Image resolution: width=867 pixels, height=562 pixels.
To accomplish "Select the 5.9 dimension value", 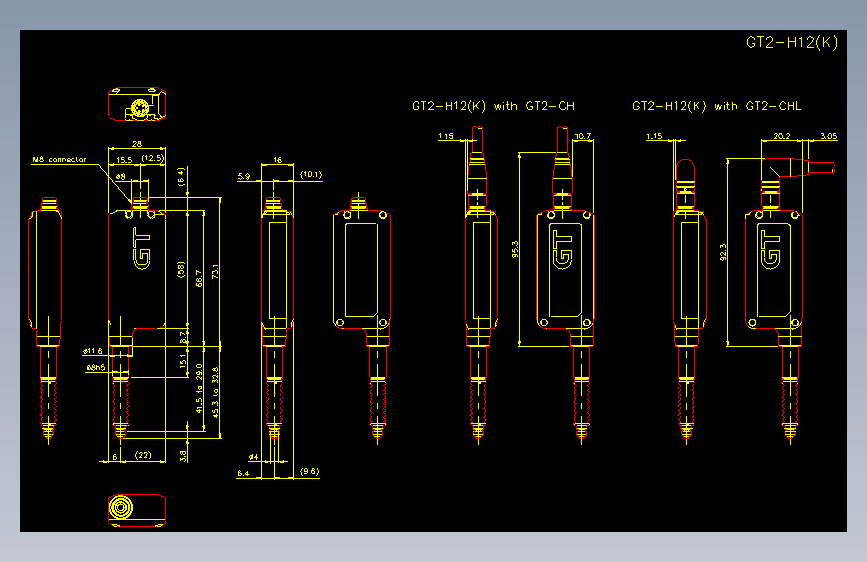I will (244, 176).
